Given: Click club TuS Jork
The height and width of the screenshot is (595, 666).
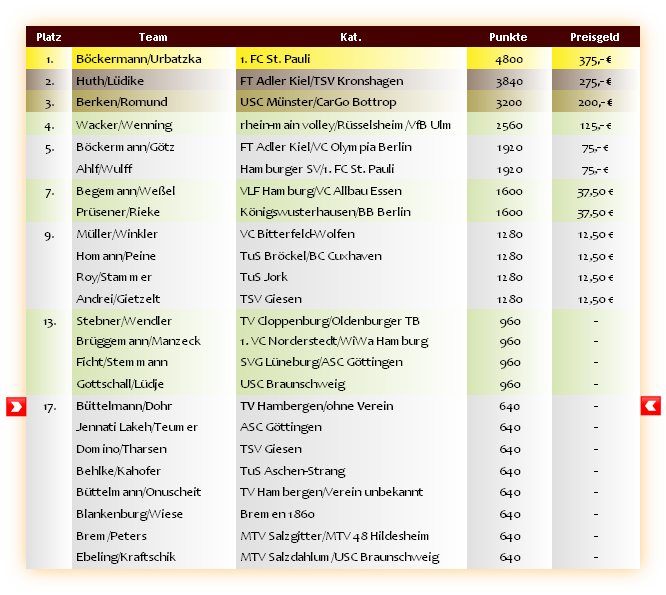Looking at the screenshot, I should [264, 277].
